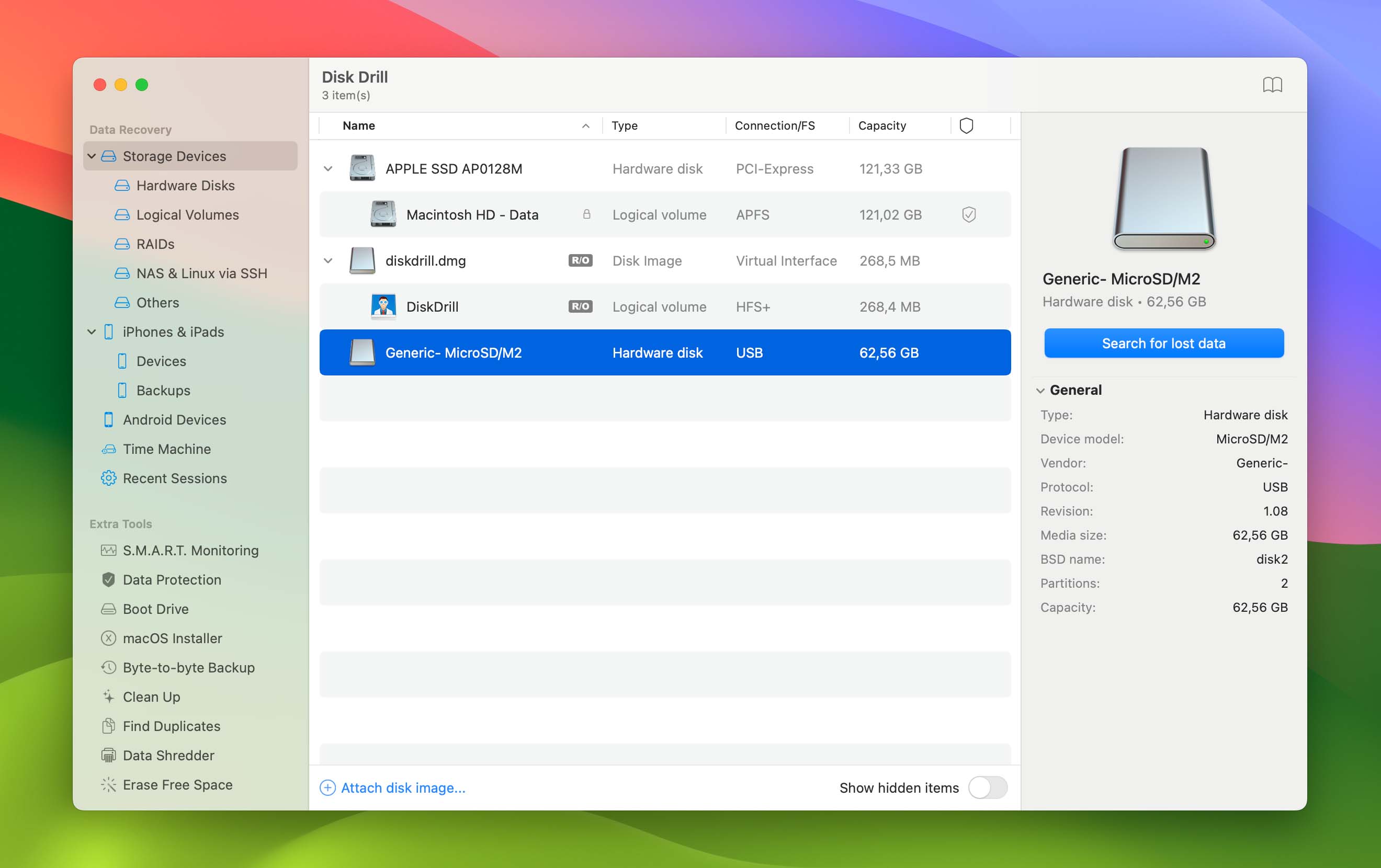Click the APFS file system cell

[x=752, y=214]
